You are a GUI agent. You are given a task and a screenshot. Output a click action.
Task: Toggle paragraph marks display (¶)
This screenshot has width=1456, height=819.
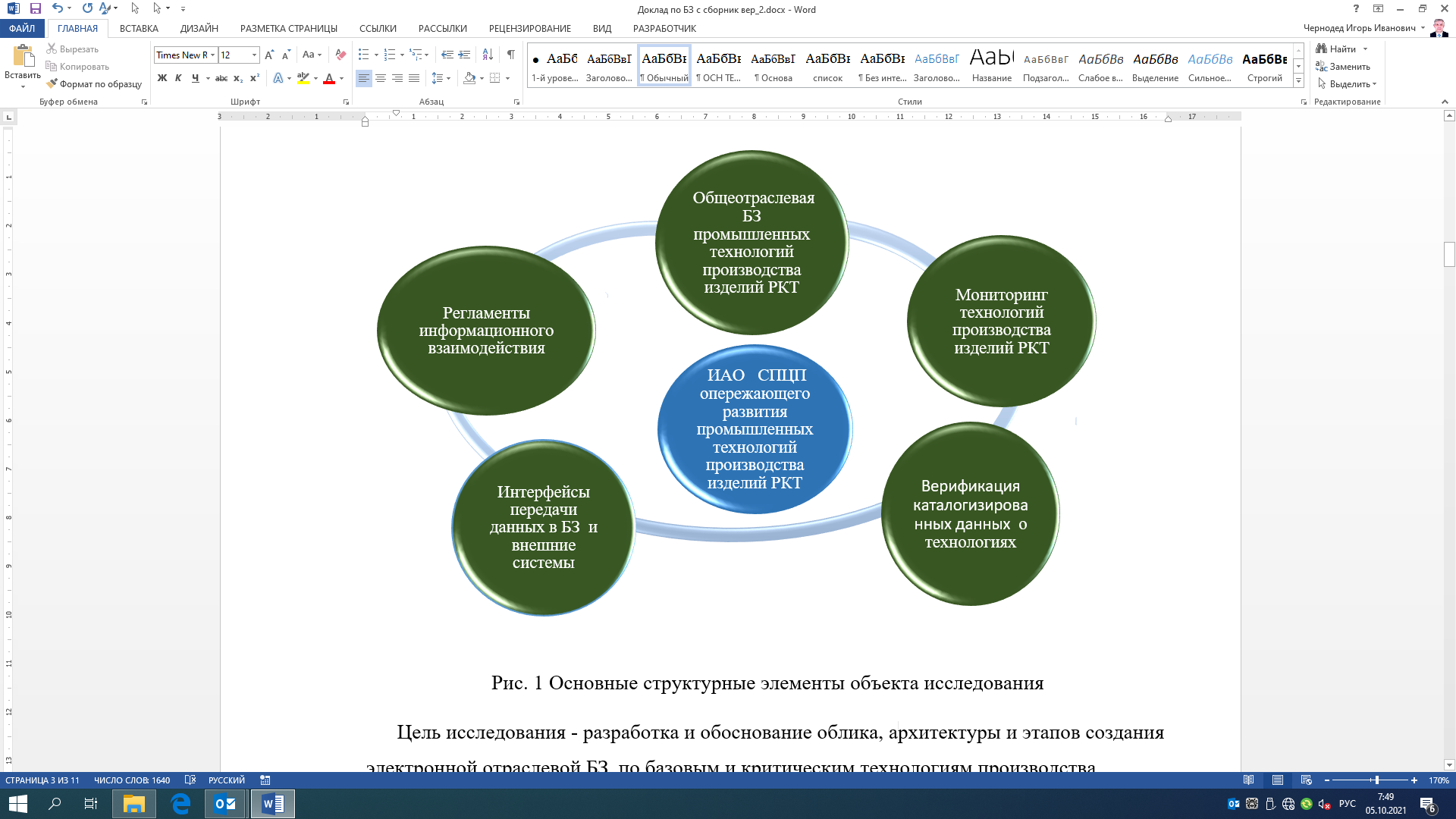511,55
